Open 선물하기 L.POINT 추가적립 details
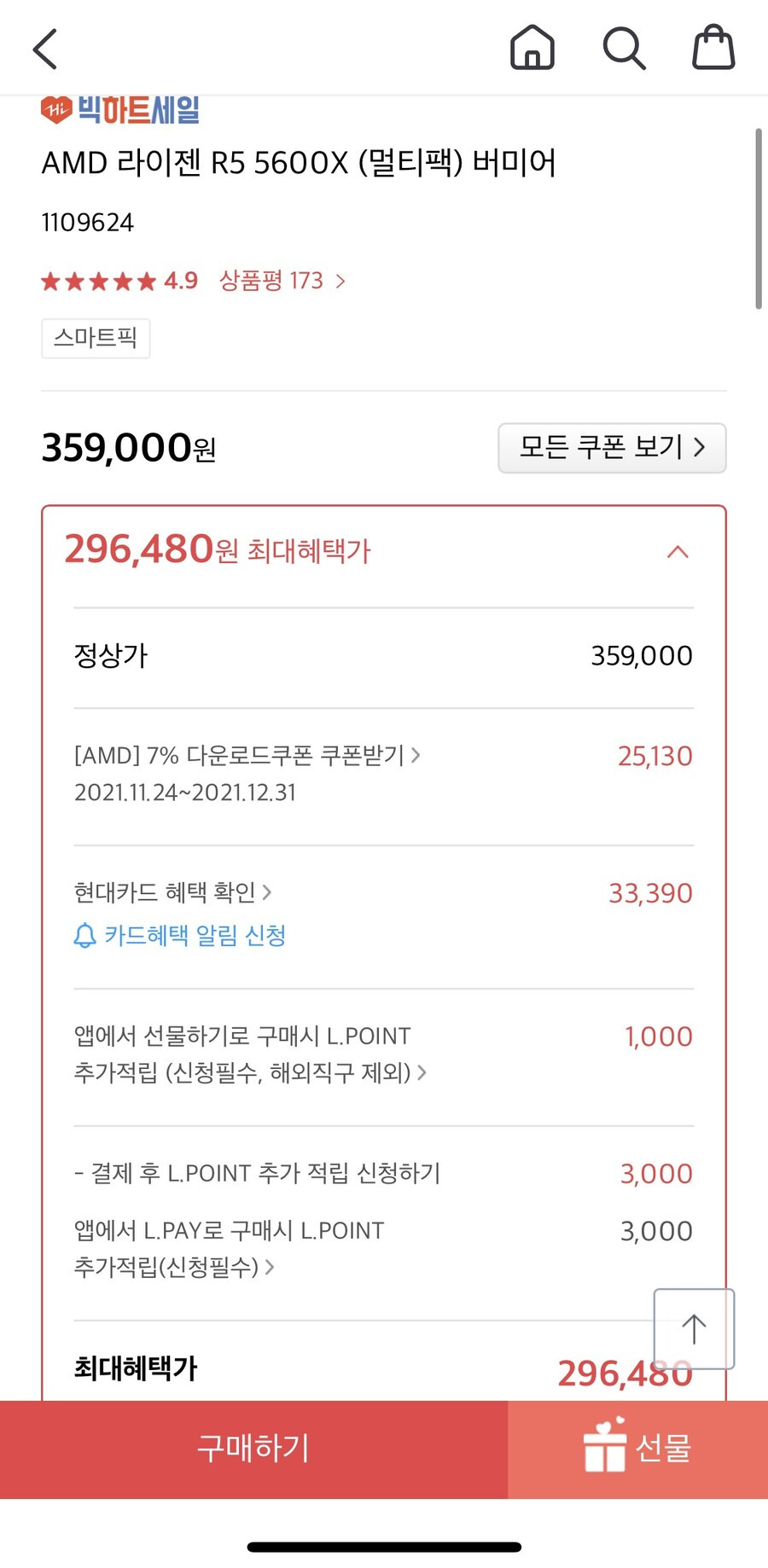The height and width of the screenshot is (1568, 768). pyautogui.click(x=250, y=1054)
